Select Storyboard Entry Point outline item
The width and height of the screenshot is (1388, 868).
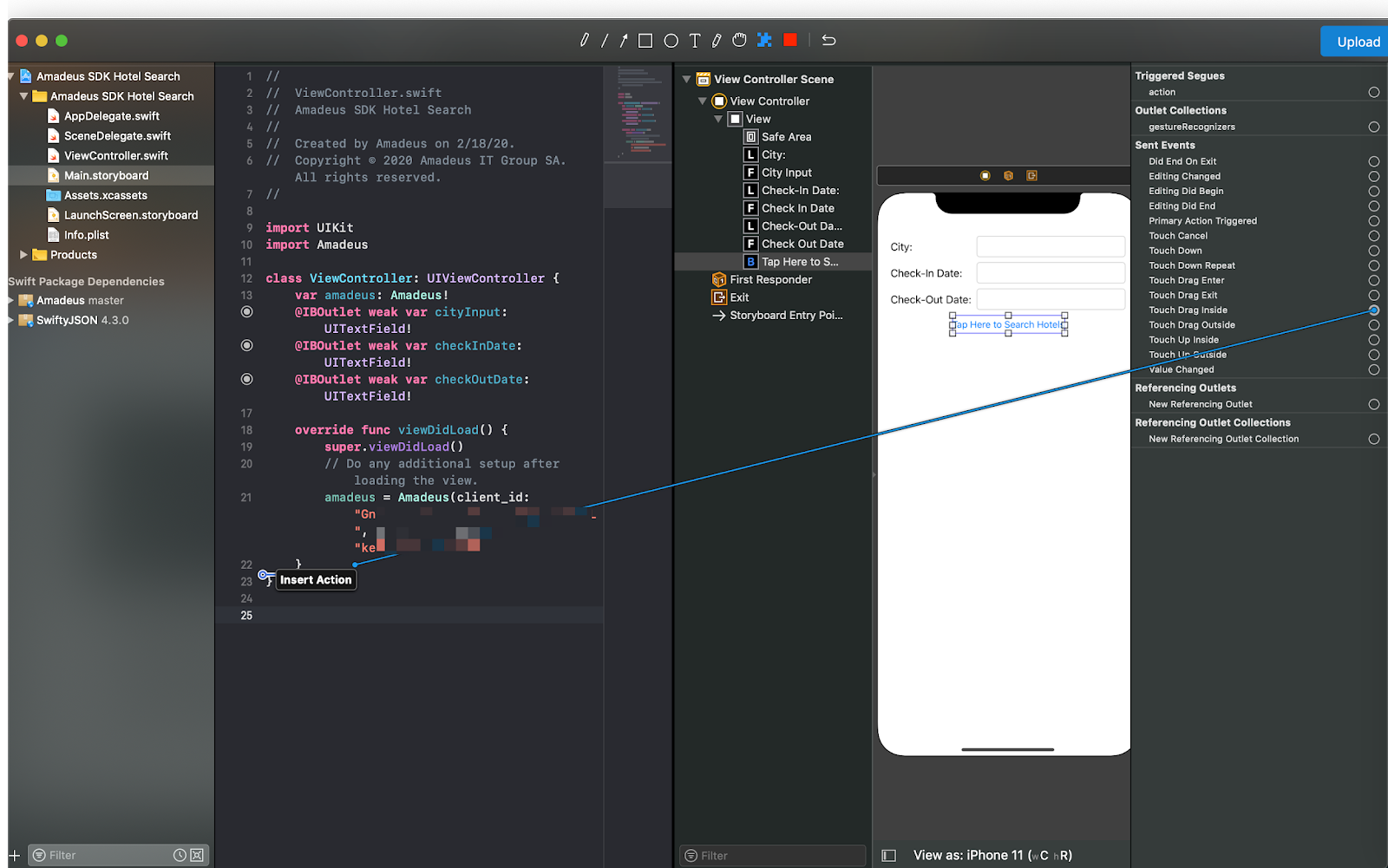[786, 316]
